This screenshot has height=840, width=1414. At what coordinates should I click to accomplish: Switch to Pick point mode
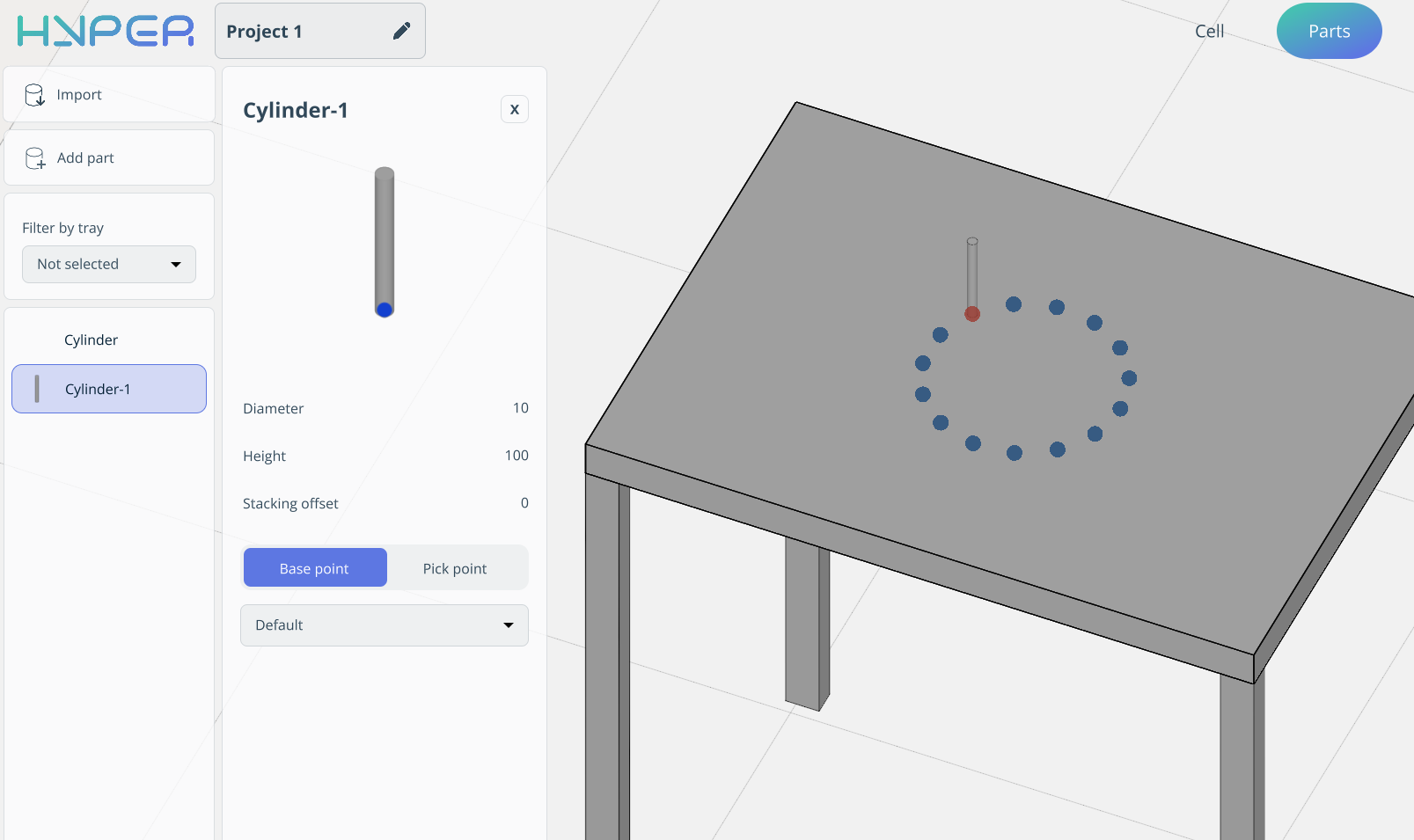click(x=455, y=568)
